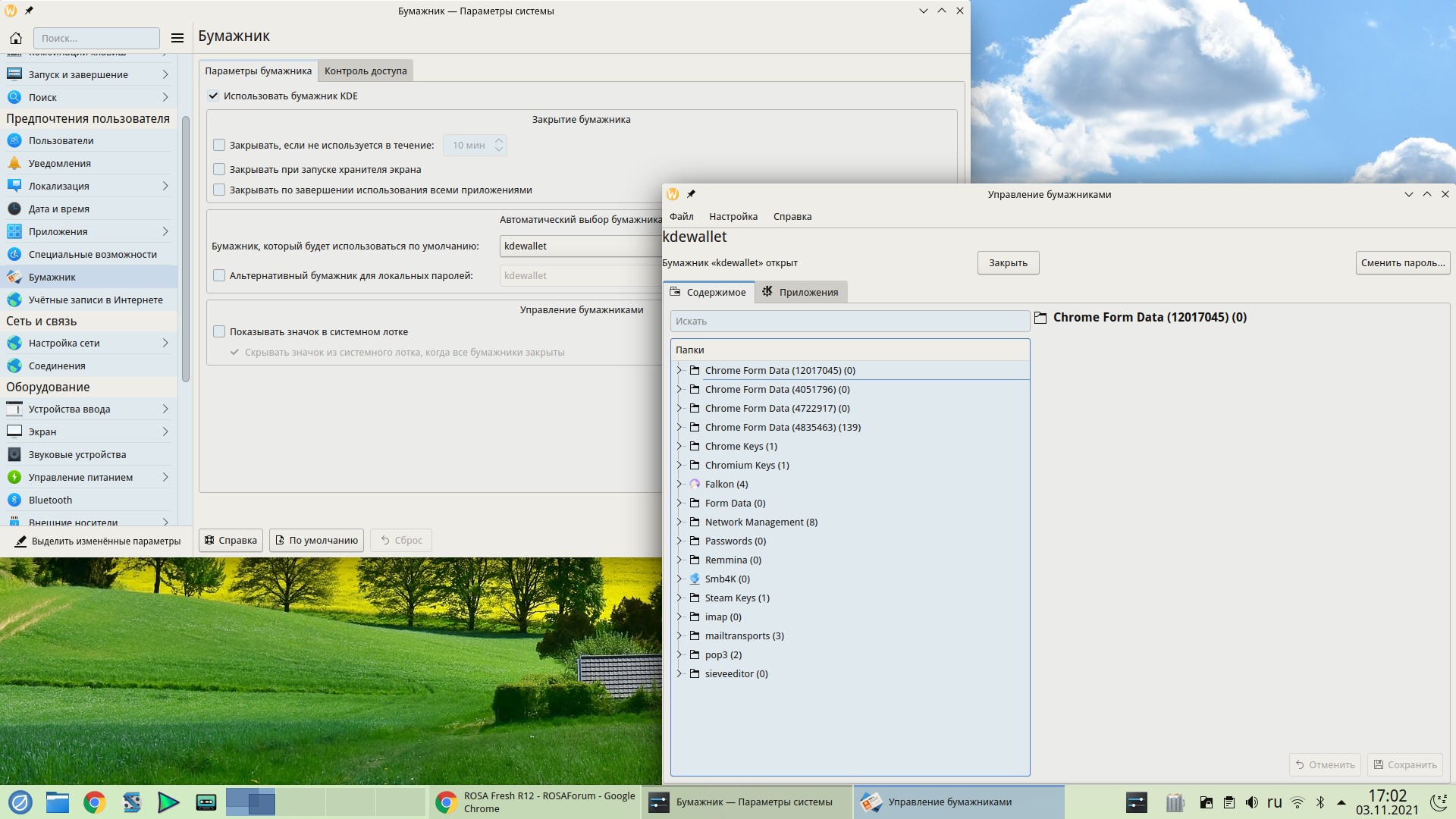Select the Falkon folder icon
Viewport: 1456px width, 819px height.
(694, 484)
